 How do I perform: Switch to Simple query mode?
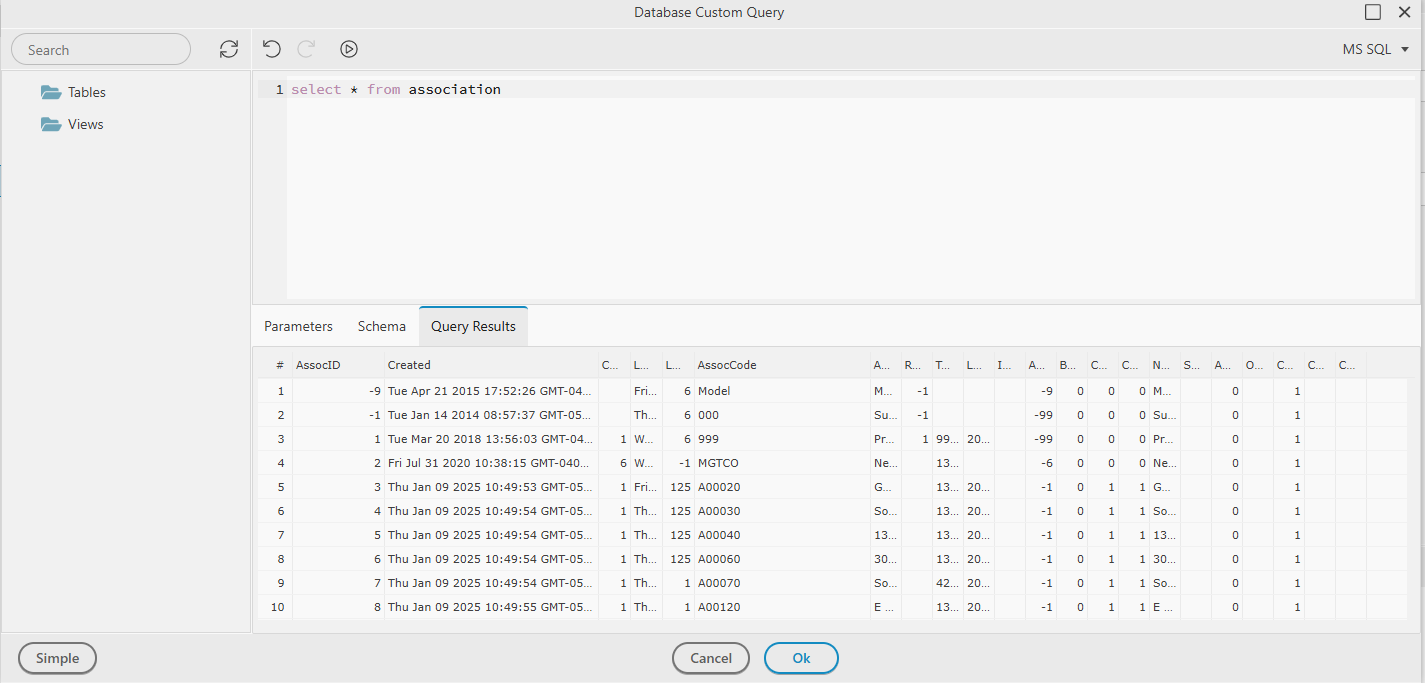click(x=57, y=658)
